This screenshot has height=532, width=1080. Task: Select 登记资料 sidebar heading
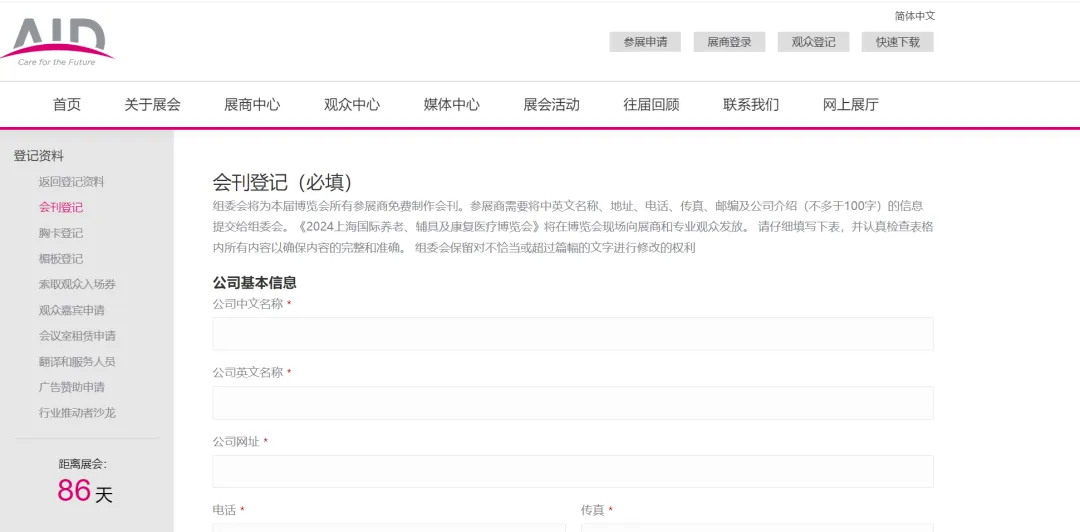point(39,156)
